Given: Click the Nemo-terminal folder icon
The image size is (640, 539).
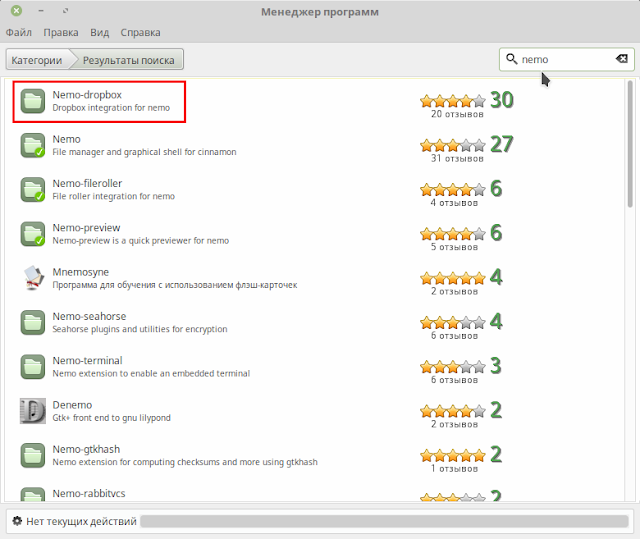Looking at the screenshot, I should [x=33, y=367].
